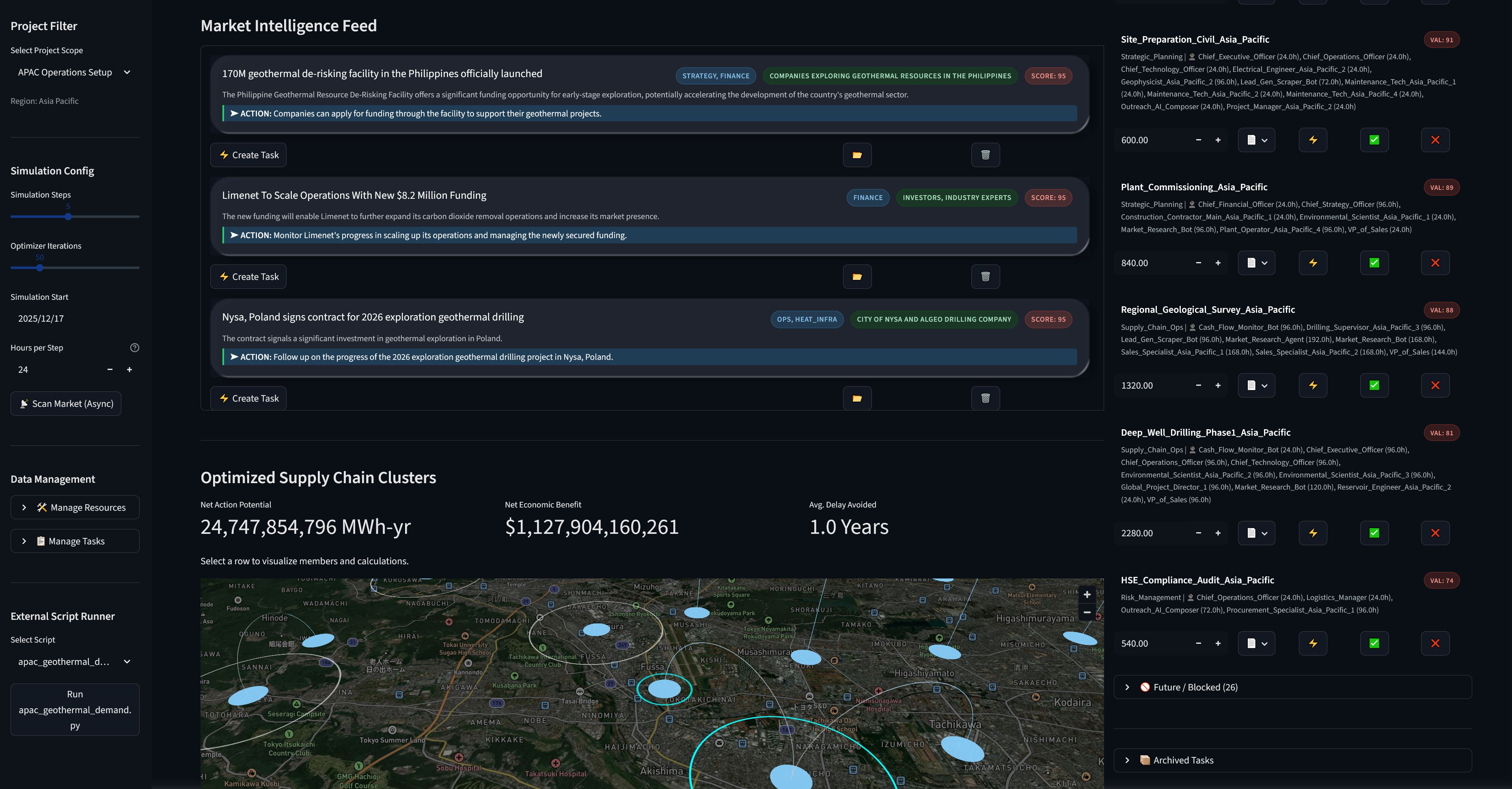Screen dimensions: 1512x789
Task: Adjust the Optimizer Iterations slider
Action: coord(40,268)
